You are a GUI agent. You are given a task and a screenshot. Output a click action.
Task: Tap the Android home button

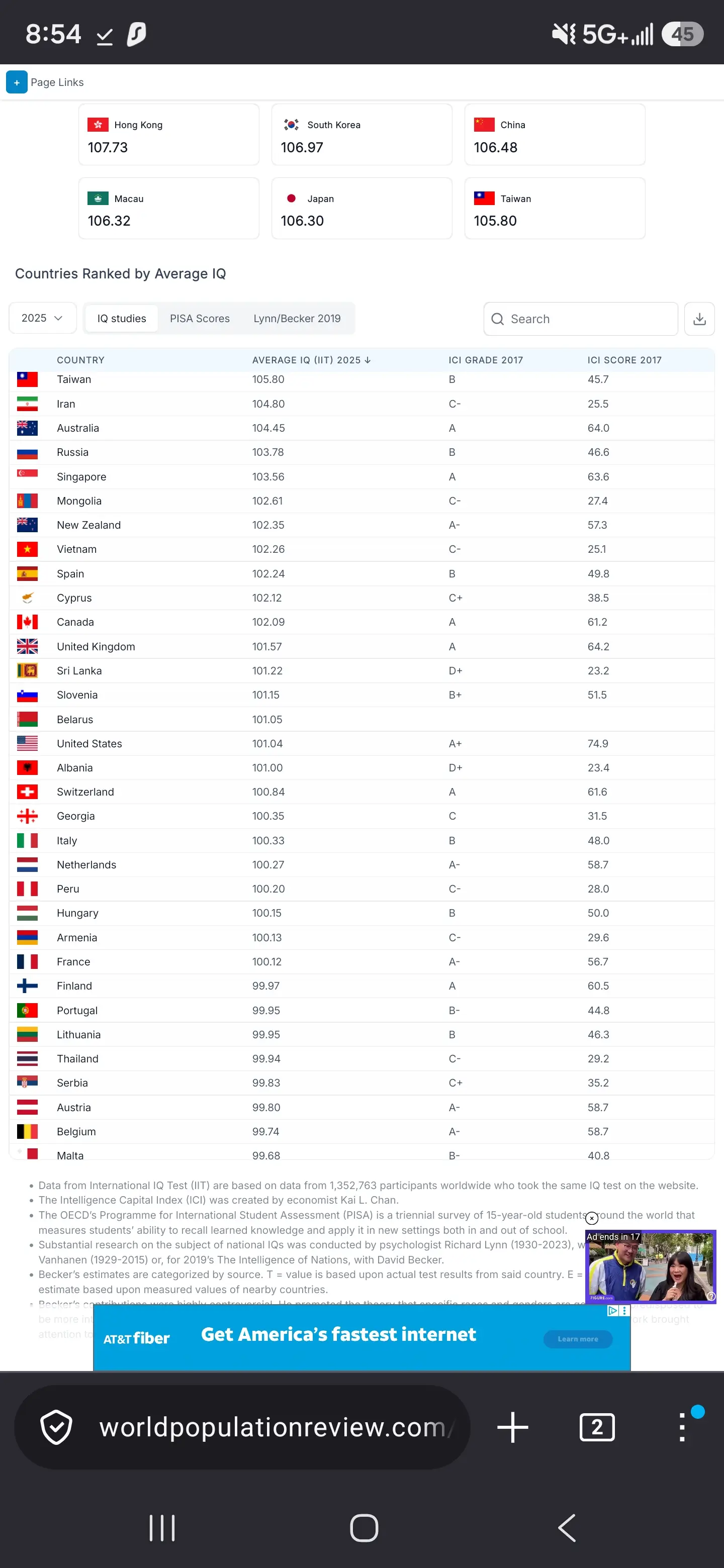tap(364, 1528)
